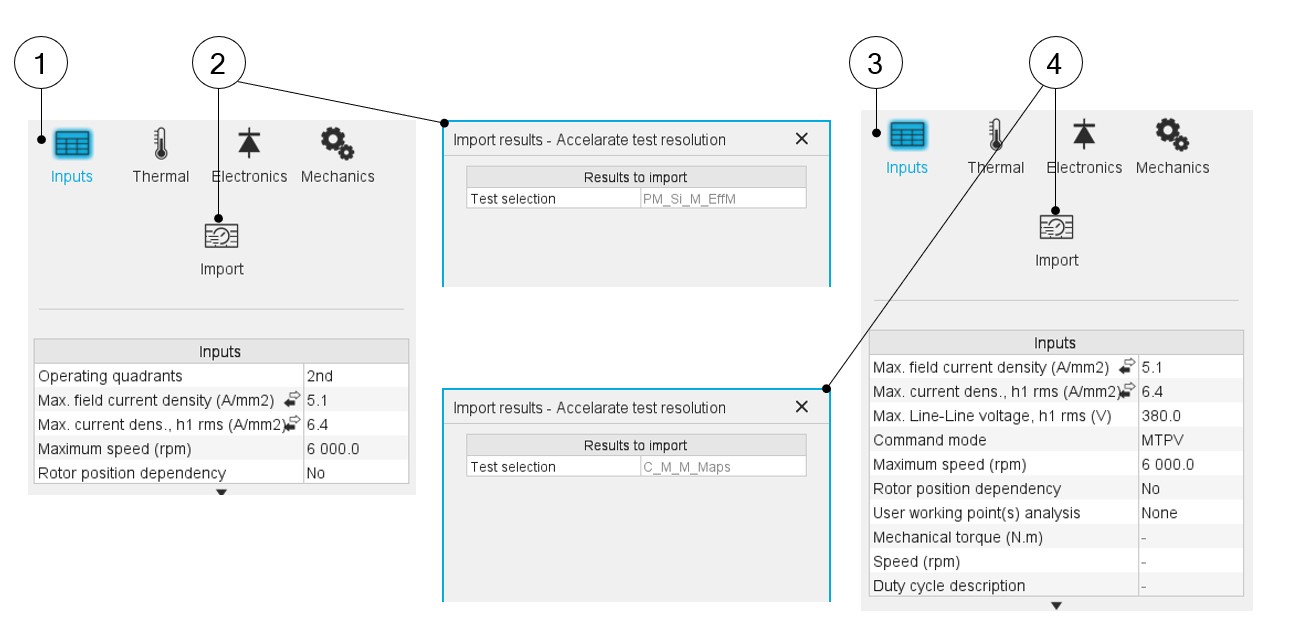This screenshot has height=633, width=1290.
Task: Click the Max. Line-Line voltage value 380.0
Action: 1190,416
